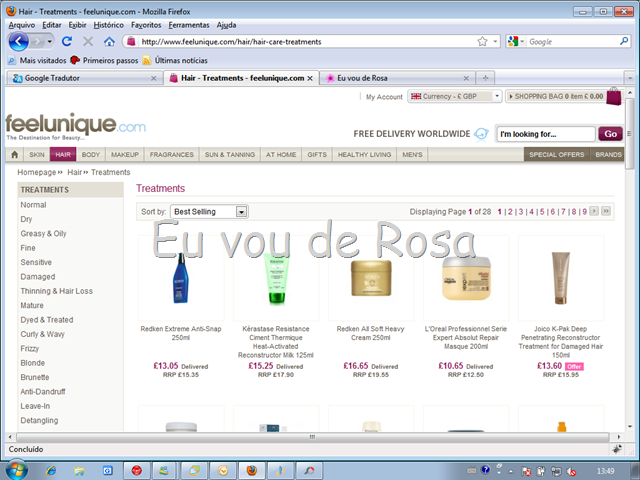Reload the page with the refresh icon
Screen dimensions: 640x480
point(67,41)
